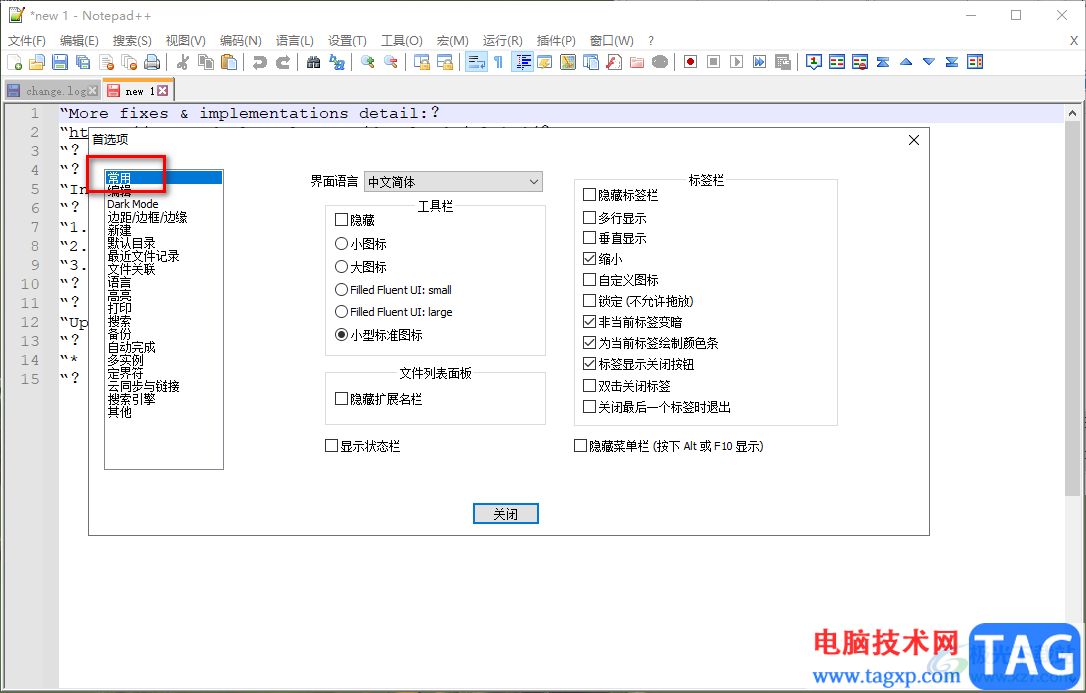The height and width of the screenshot is (693, 1086).
Task: Check the 隐藏标签栏 checkbox
Action: pos(589,195)
